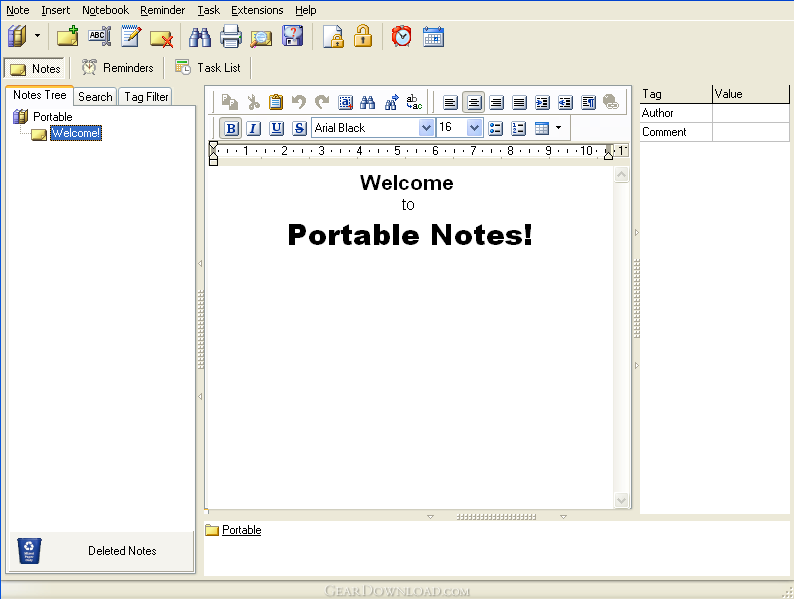
Task: Click the editor scrollbar down arrow
Action: pyautogui.click(x=621, y=500)
